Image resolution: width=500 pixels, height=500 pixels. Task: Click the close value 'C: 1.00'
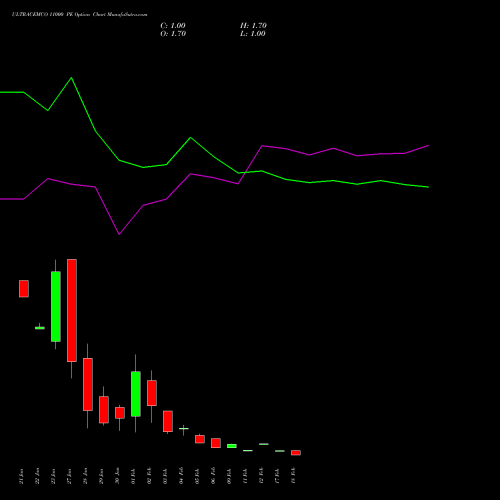[173, 26]
